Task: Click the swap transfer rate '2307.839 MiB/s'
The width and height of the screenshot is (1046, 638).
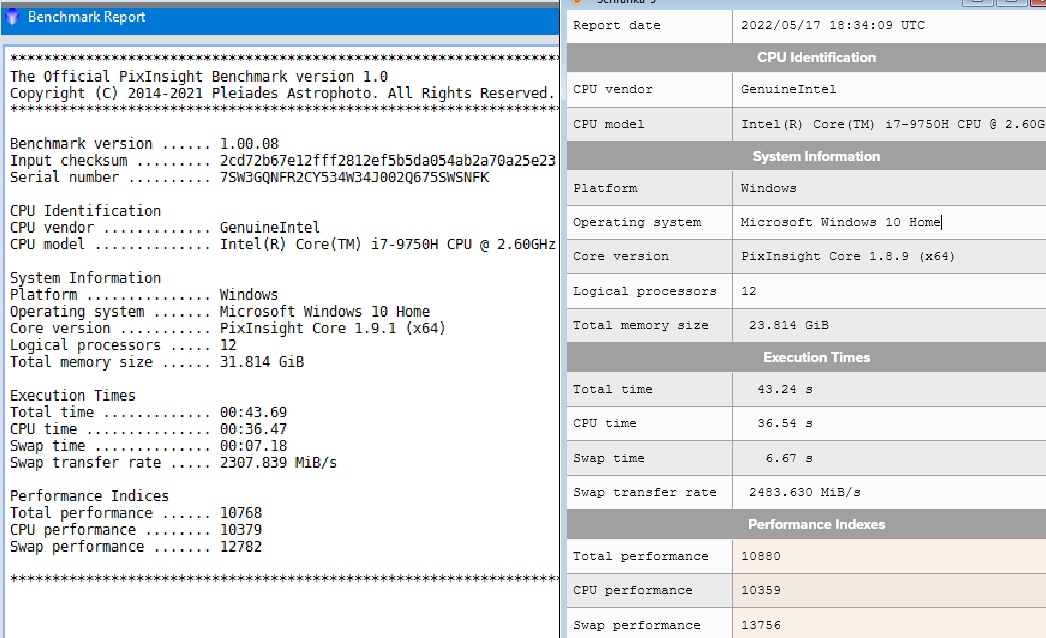Action: [x=278, y=462]
